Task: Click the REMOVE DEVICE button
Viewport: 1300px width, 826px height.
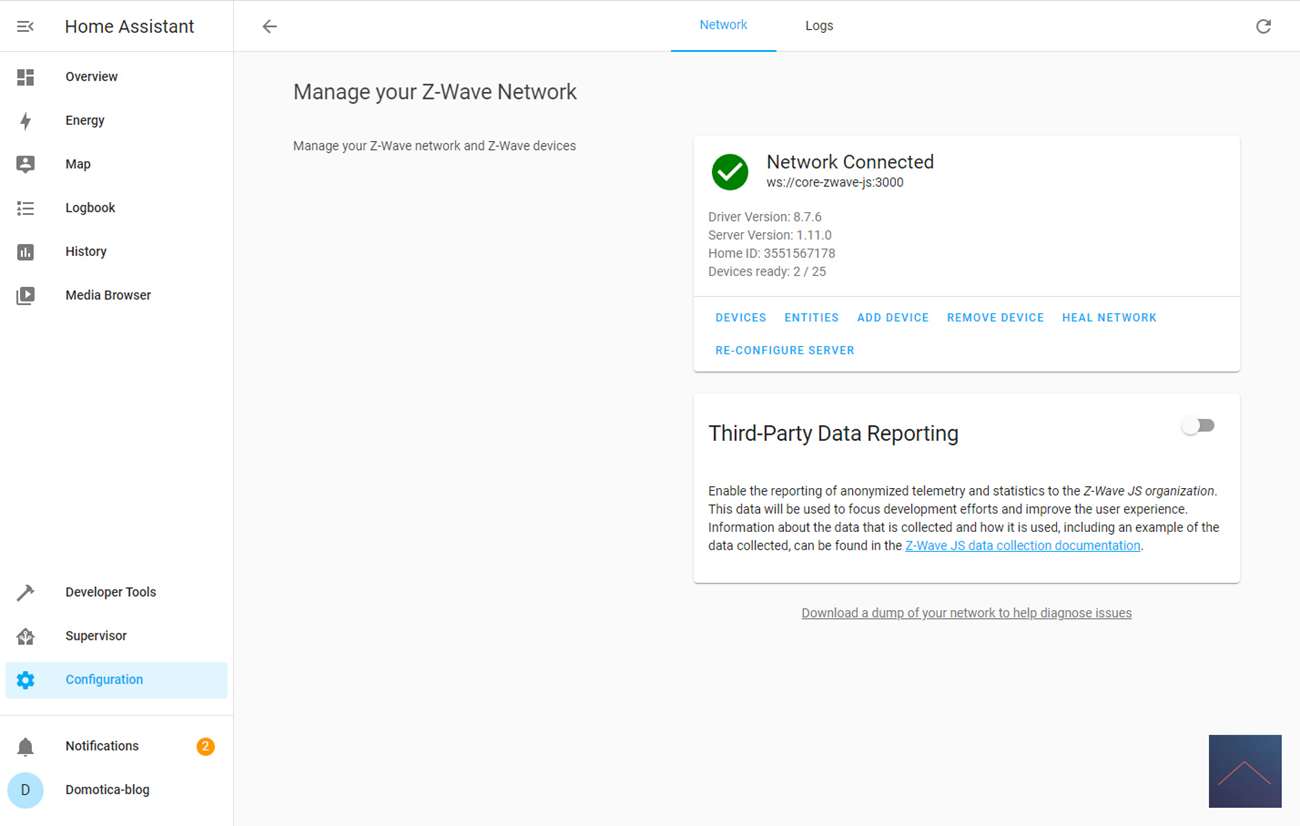Action: [995, 318]
